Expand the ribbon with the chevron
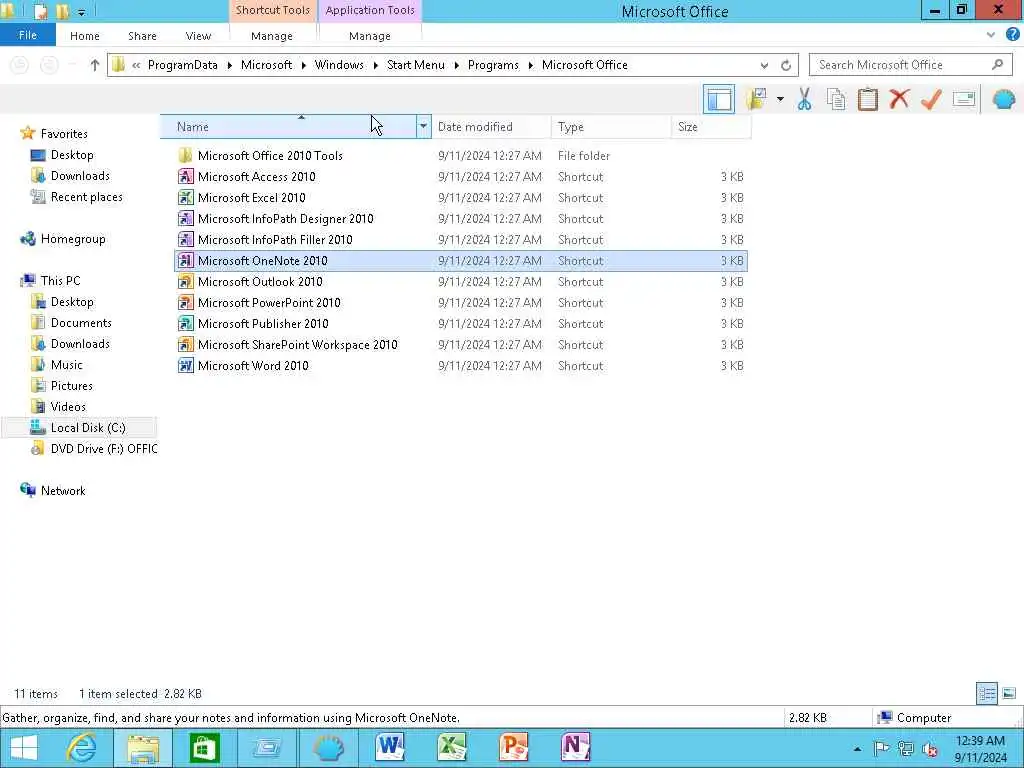 coord(991,35)
